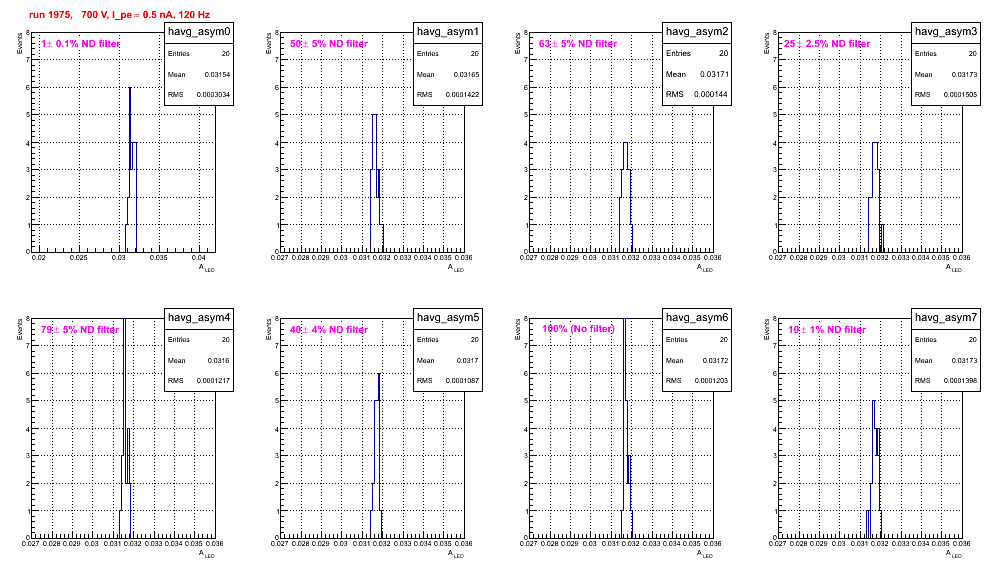
Task: Click the blue histogram in the 40± 4% plot
Action: pyautogui.click(x=377, y=458)
